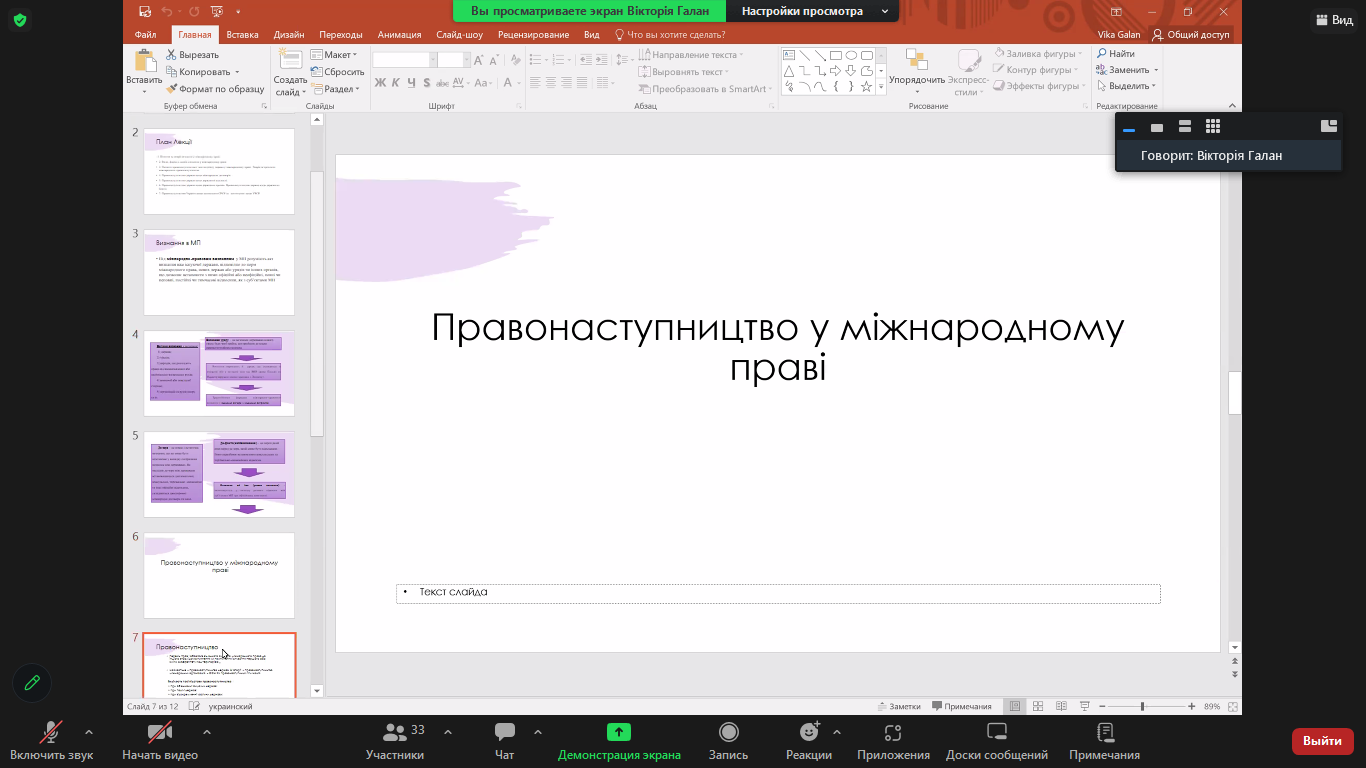
Task: Select the Вырезать (scissors) icon
Action: (x=170, y=54)
